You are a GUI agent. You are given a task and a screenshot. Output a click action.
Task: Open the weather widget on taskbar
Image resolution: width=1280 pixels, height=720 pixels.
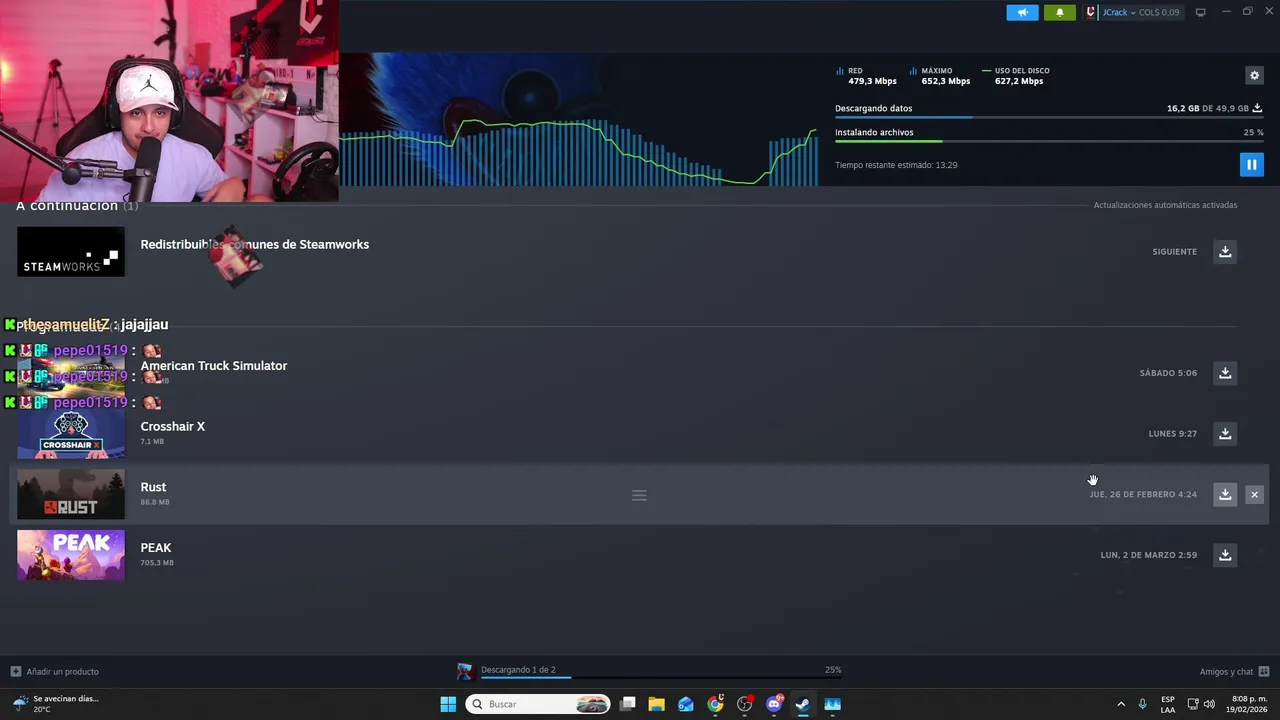point(55,704)
